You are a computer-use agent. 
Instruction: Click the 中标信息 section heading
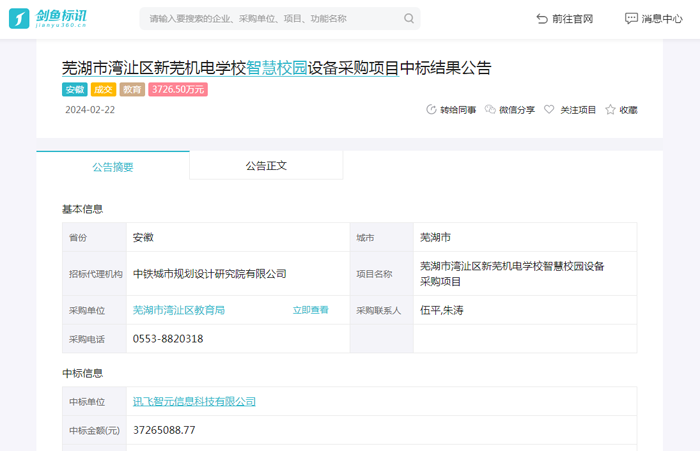tap(83, 373)
